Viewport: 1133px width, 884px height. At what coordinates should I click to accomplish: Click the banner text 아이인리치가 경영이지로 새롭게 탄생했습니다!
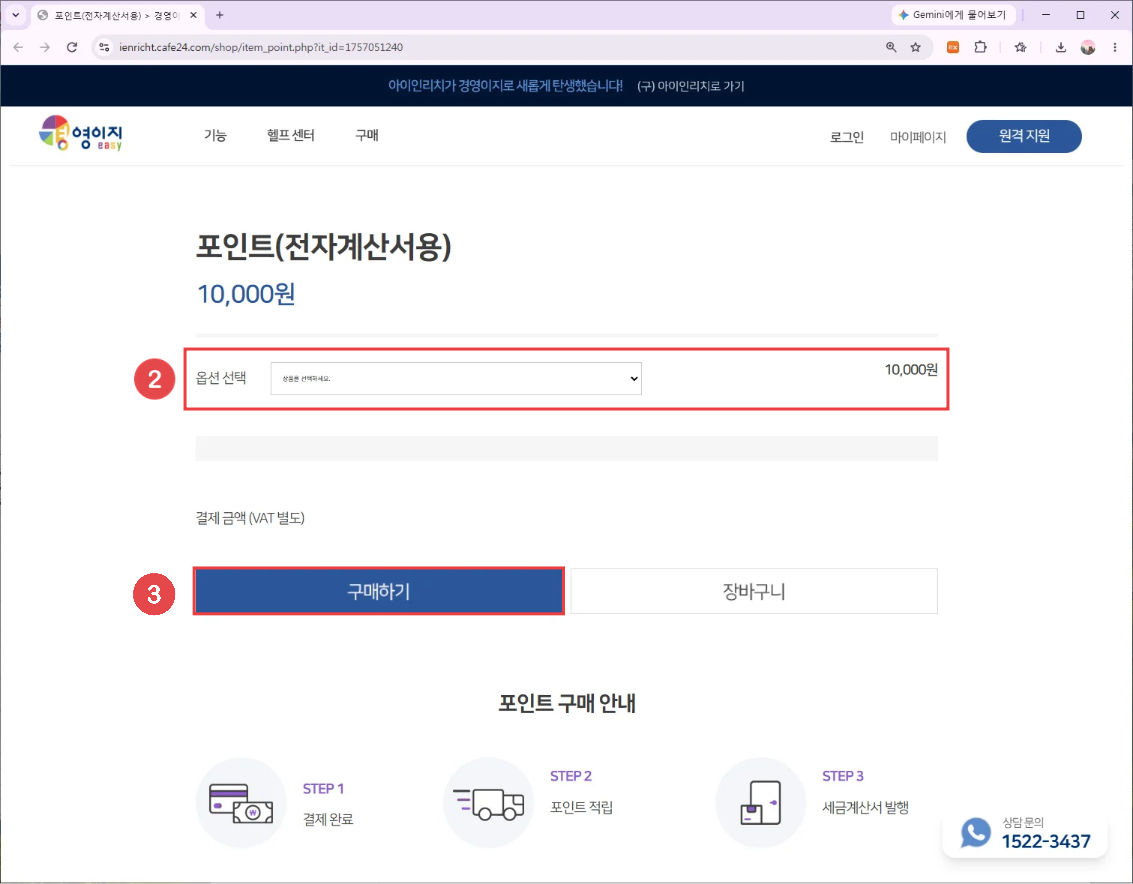pyautogui.click(x=505, y=85)
